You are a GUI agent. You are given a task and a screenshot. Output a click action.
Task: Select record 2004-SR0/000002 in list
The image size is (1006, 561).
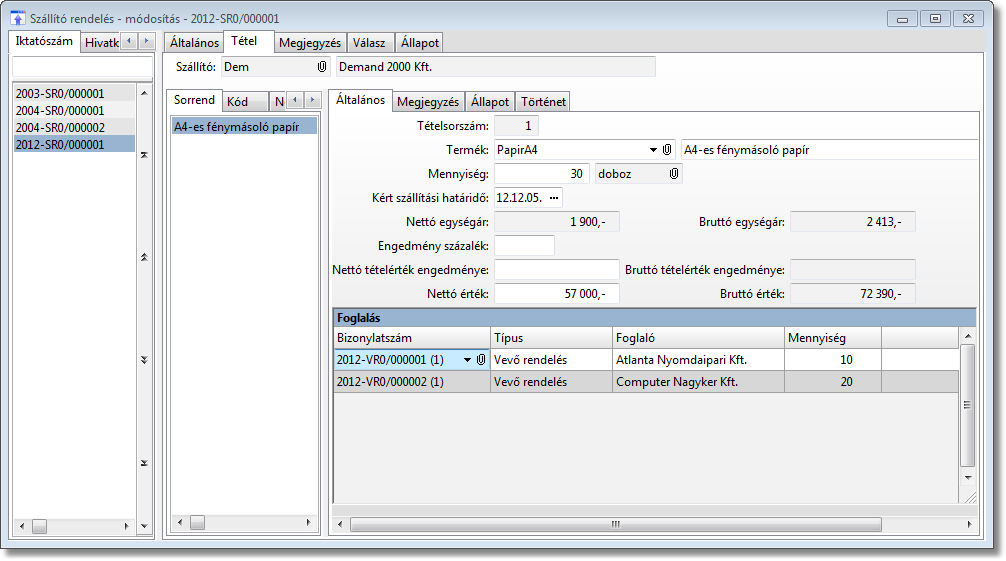coord(60,127)
